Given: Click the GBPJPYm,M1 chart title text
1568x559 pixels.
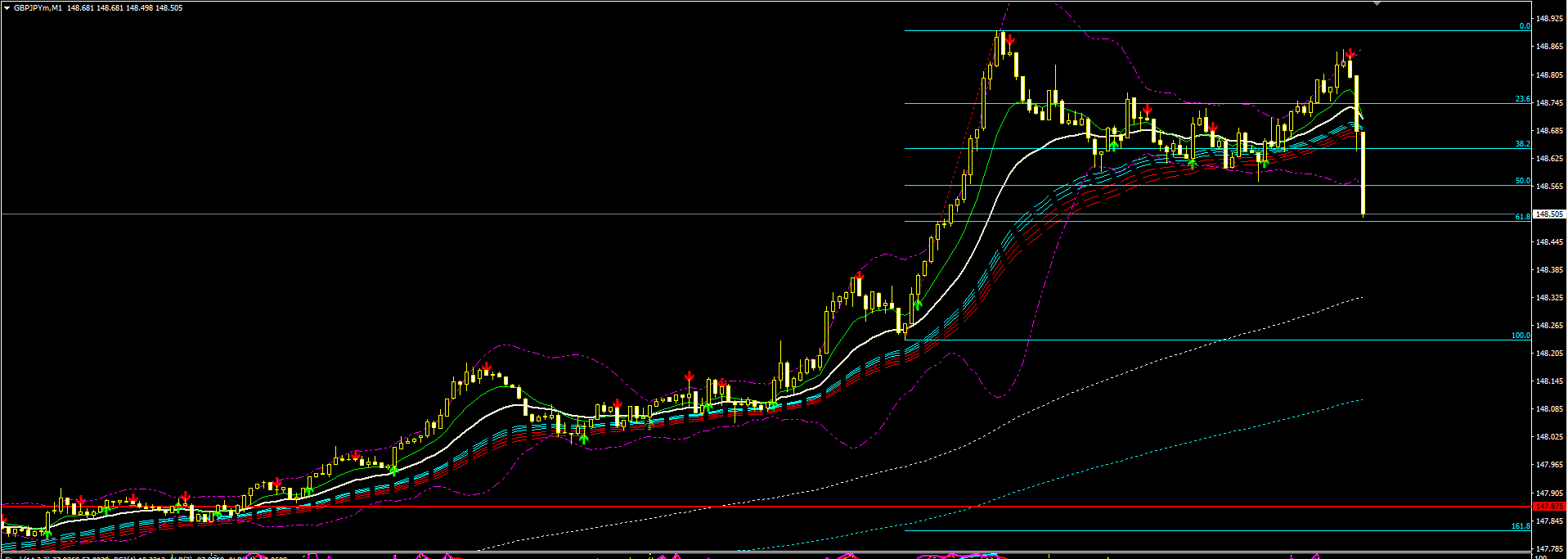Looking at the screenshot, I should (x=38, y=7).
